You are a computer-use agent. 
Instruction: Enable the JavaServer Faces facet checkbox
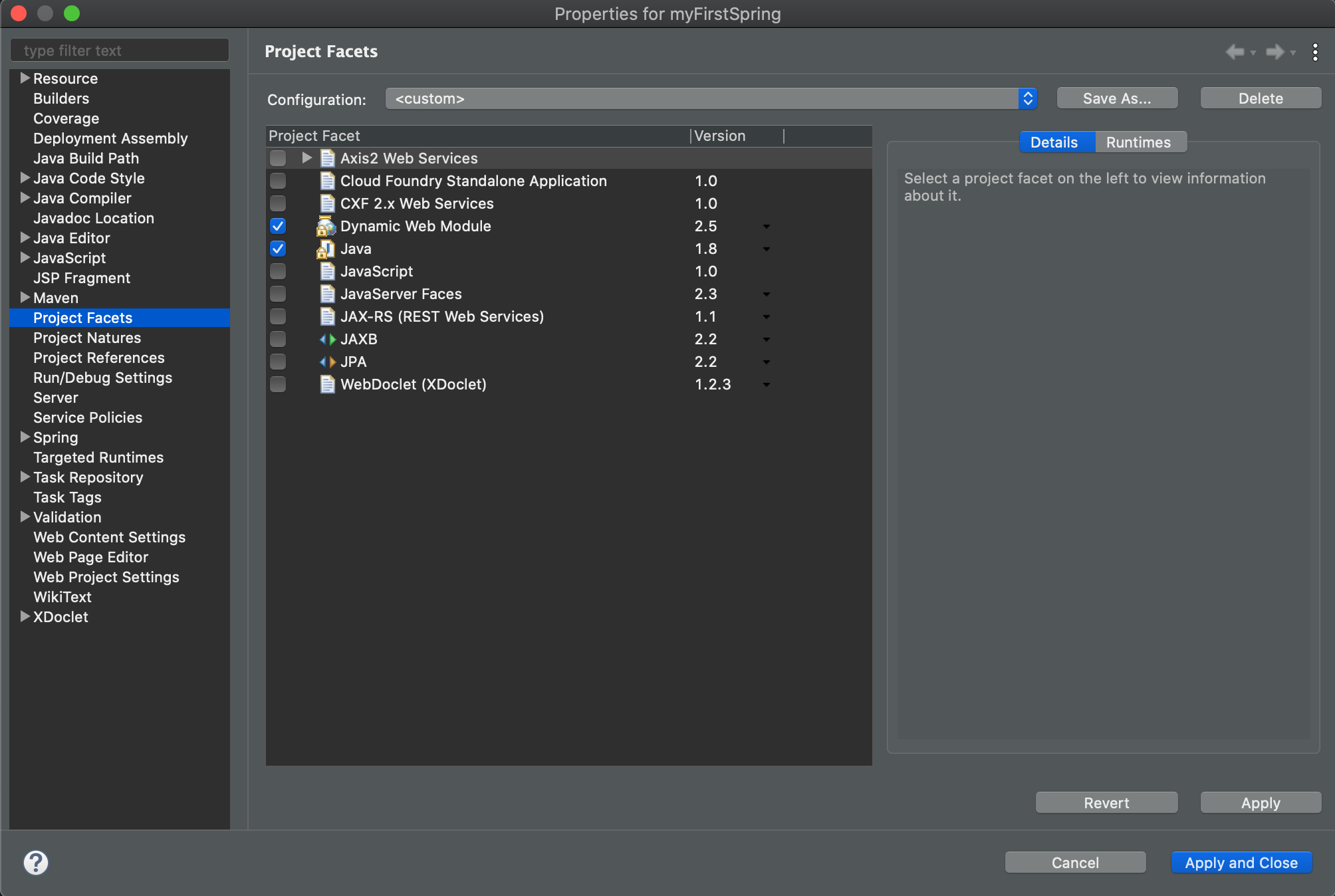pos(278,294)
